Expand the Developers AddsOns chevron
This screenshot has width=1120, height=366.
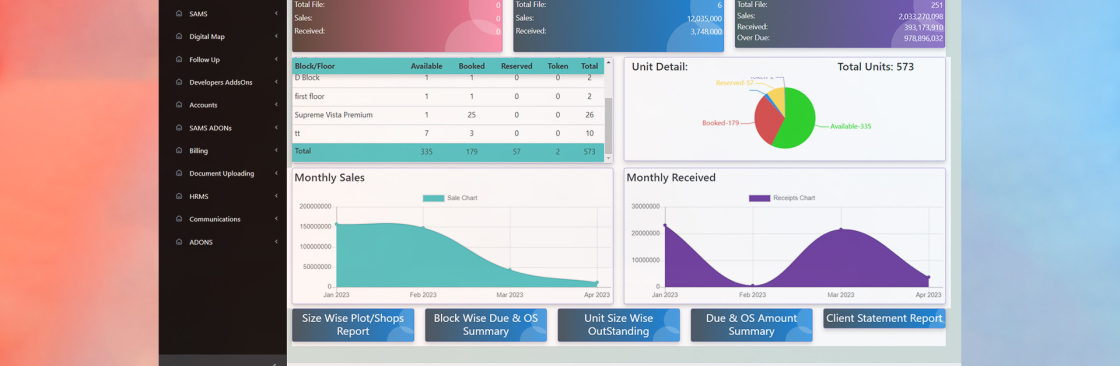pyautogui.click(x=276, y=82)
